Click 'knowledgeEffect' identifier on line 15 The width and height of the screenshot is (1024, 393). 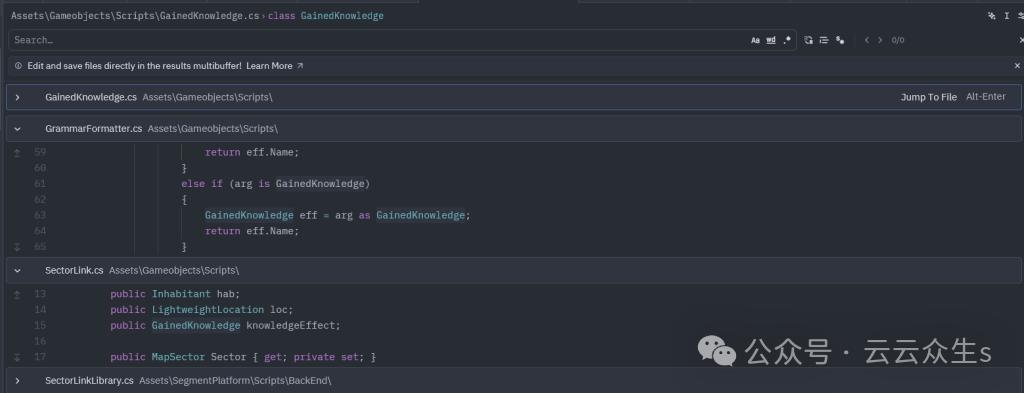click(291, 325)
